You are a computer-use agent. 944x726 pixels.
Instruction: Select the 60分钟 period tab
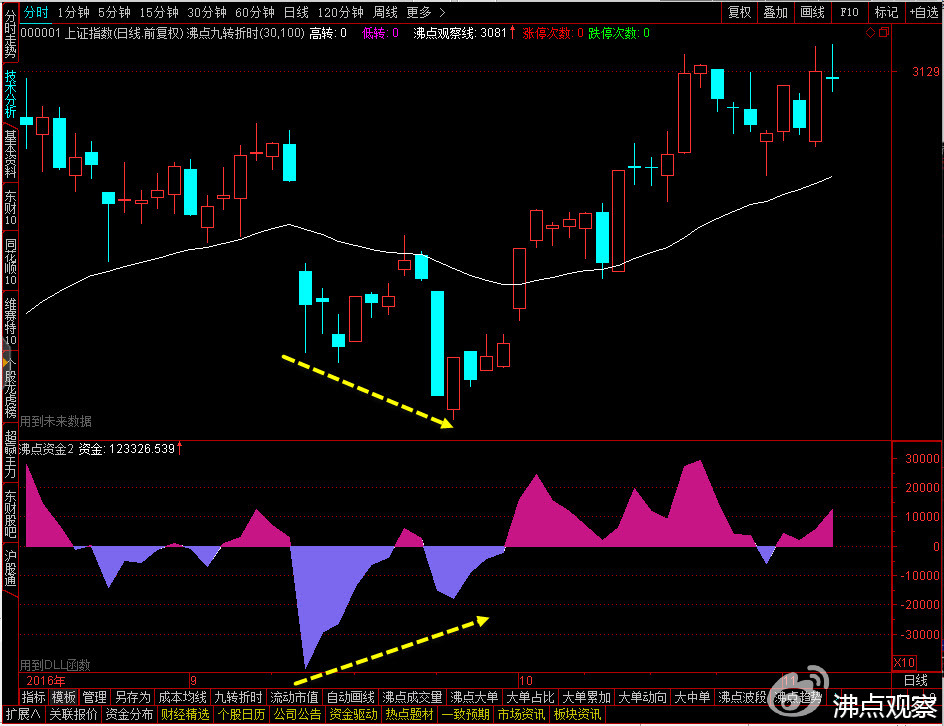click(x=255, y=12)
